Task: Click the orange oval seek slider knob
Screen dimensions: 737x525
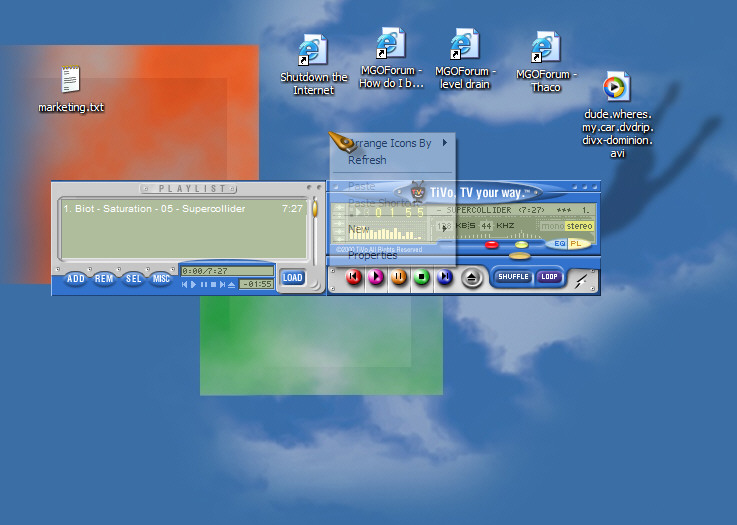Action: 520,256
